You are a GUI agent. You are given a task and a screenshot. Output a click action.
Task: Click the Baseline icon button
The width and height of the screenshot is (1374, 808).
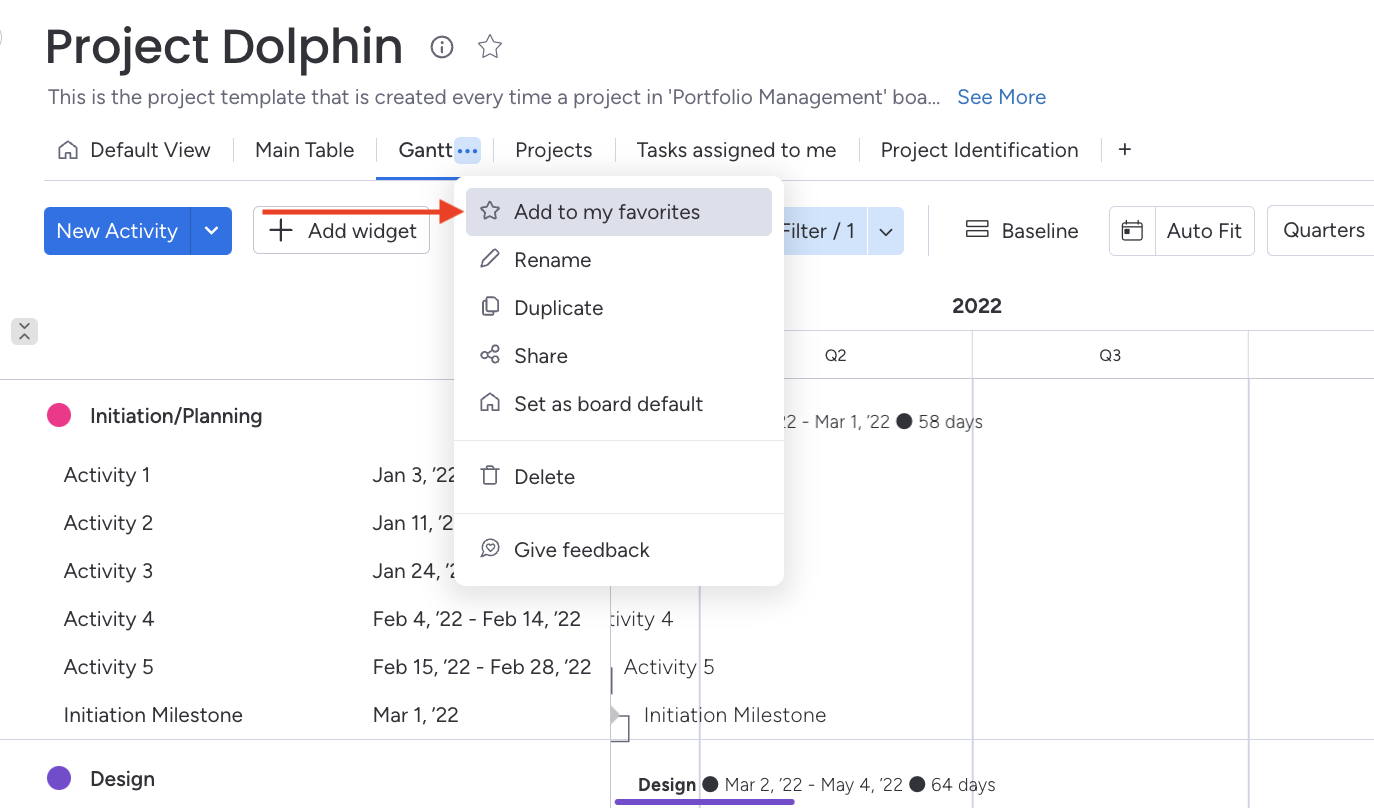(x=977, y=231)
